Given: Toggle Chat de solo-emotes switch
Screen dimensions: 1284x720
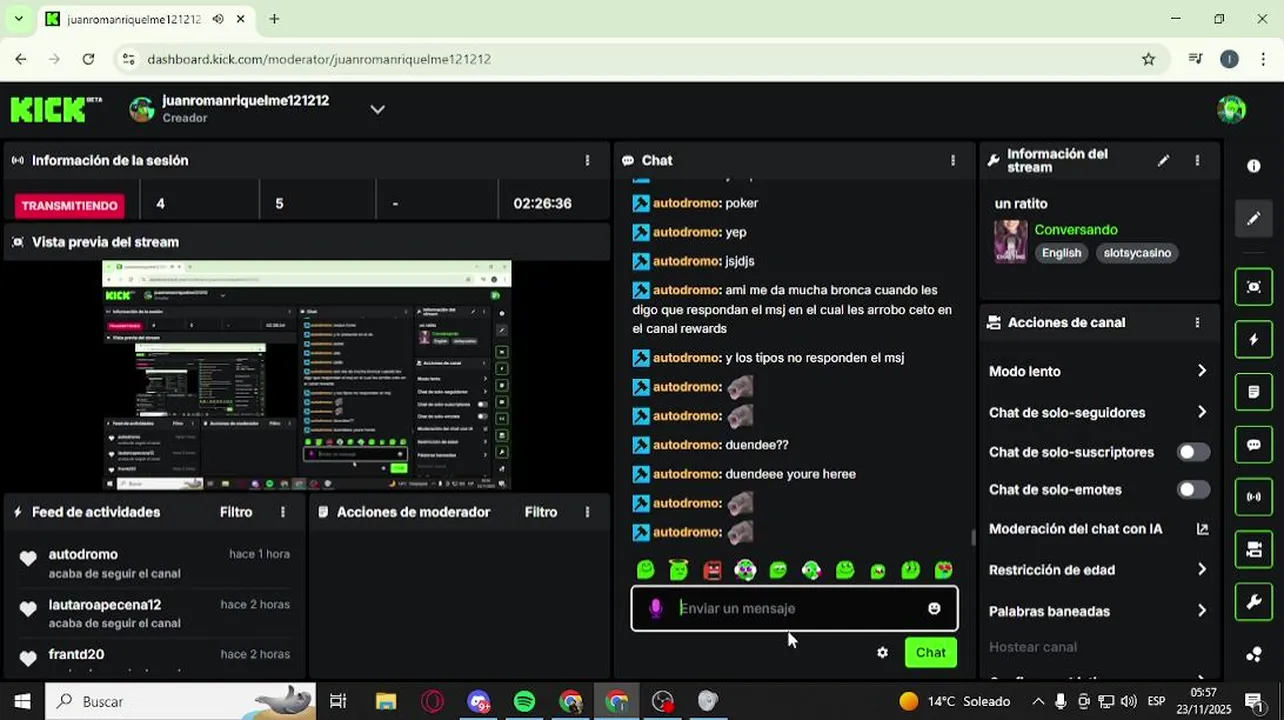Looking at the screenshot, I should 1193,490.
